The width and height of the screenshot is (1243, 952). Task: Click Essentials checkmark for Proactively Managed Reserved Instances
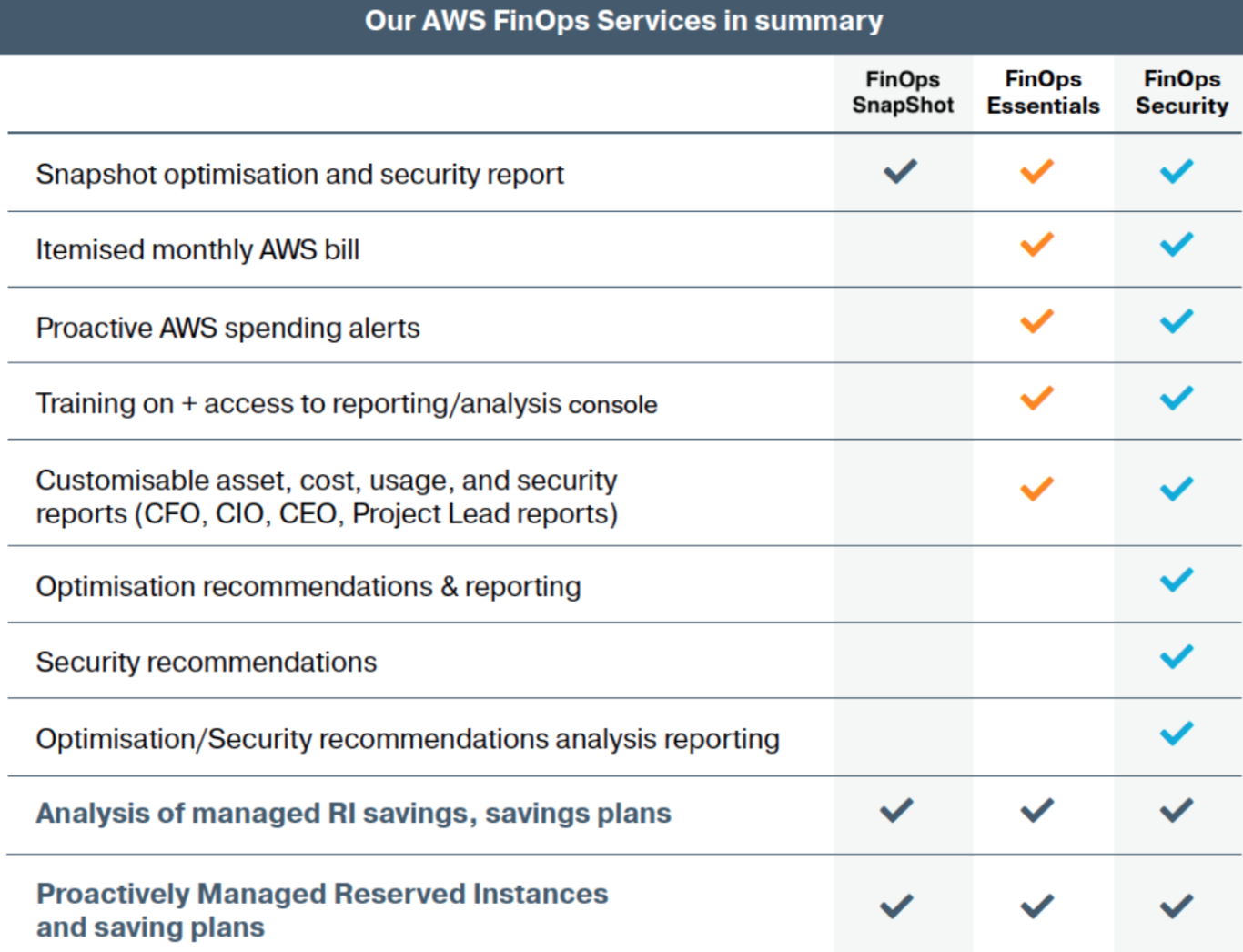[1036, 906]
